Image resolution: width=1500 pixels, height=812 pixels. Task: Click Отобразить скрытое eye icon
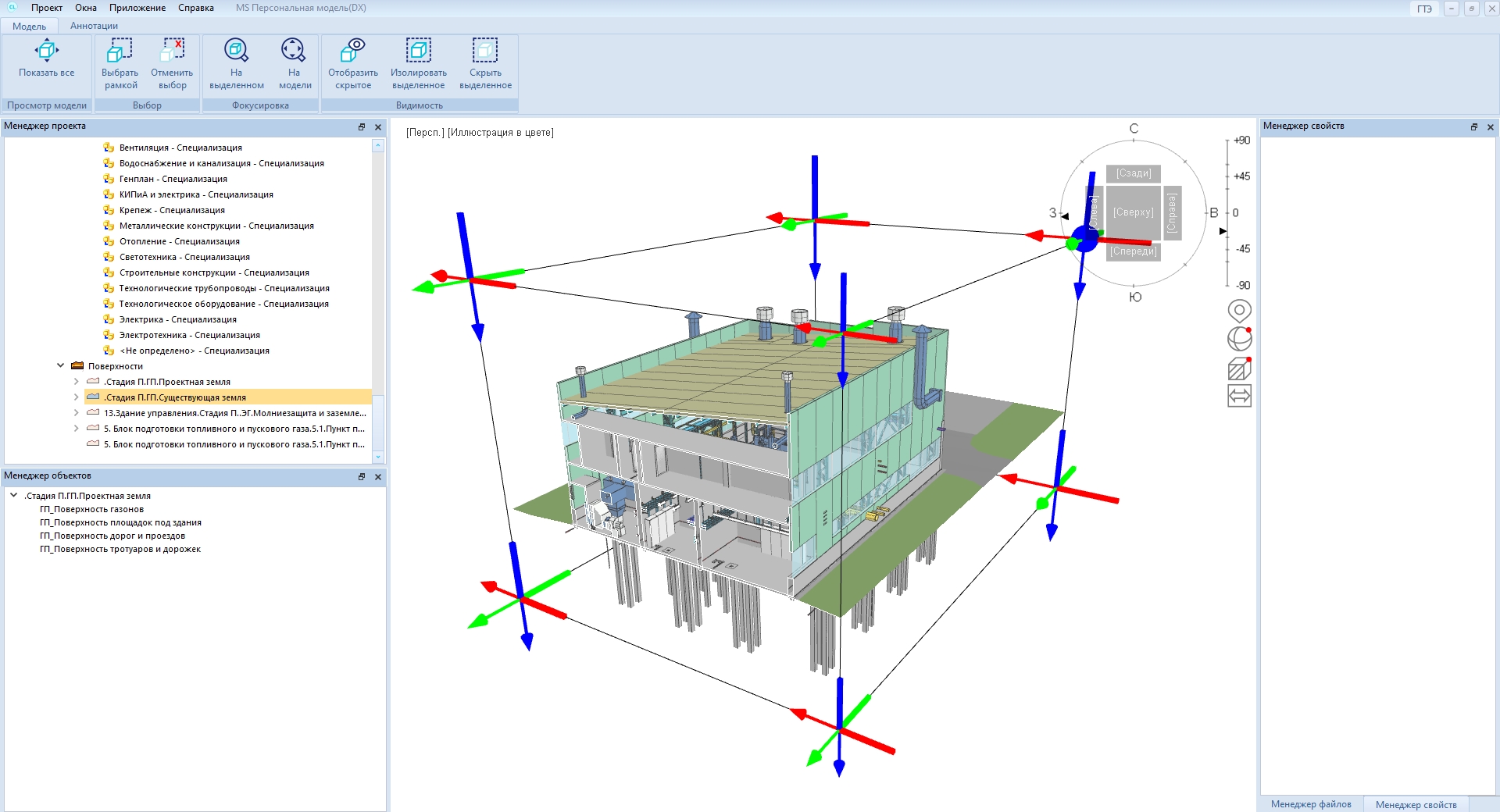pos(352,52)
